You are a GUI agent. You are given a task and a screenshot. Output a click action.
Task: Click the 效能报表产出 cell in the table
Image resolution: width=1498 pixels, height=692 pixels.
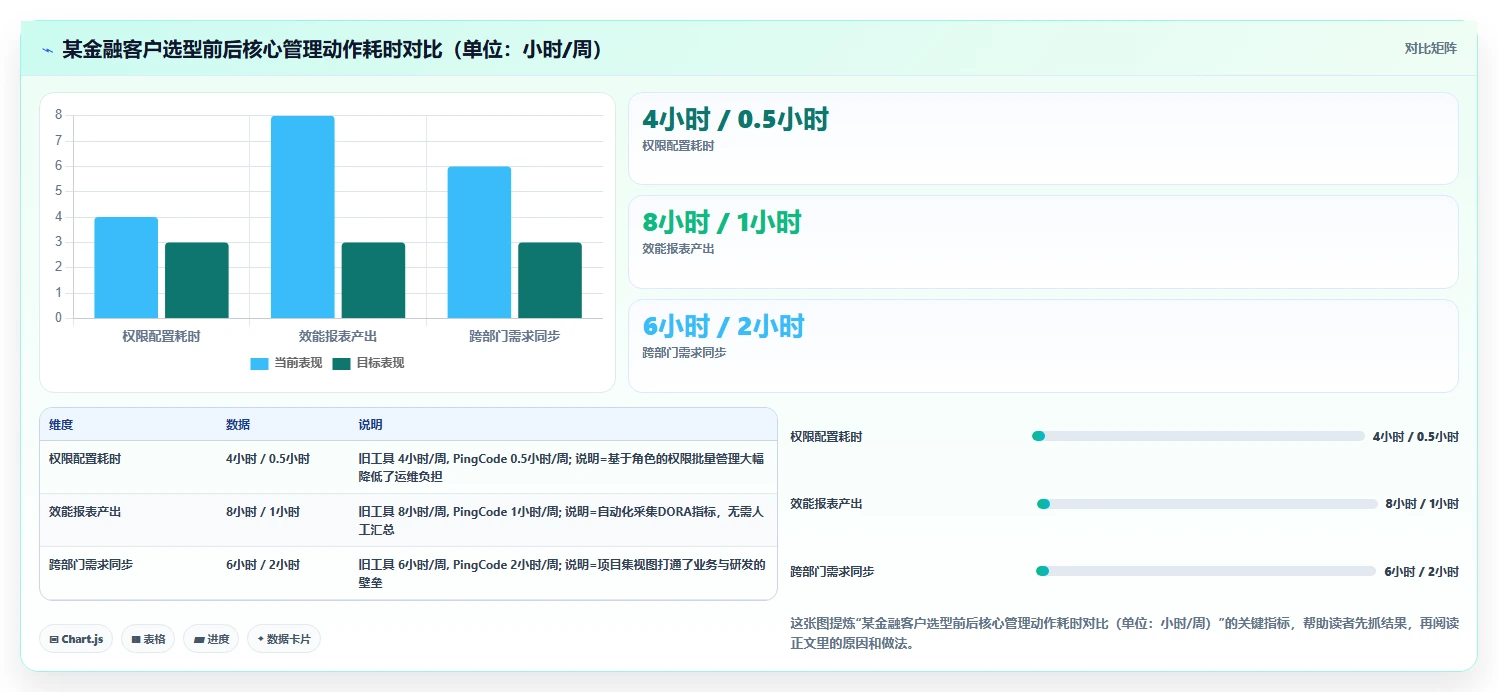click(x=85, y=512)
